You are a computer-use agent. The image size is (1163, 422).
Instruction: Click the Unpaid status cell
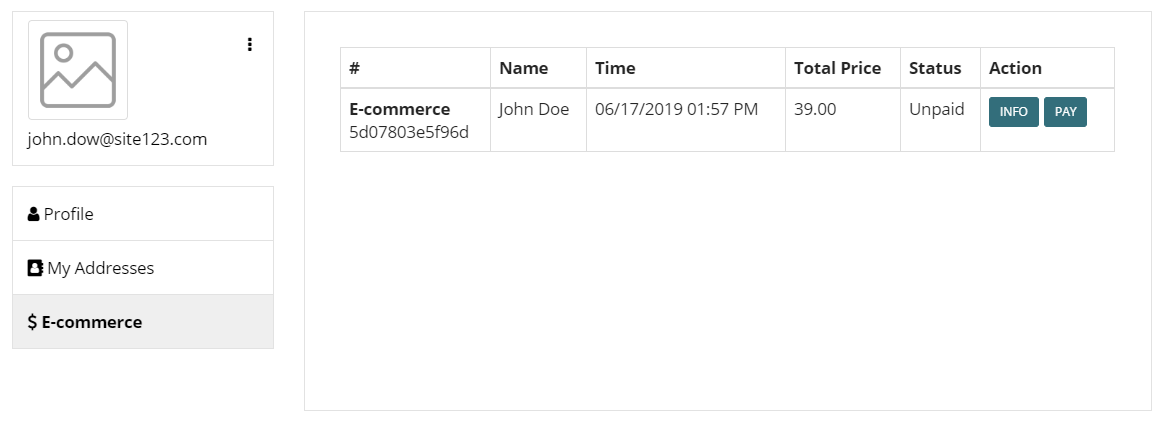(937, 109)
